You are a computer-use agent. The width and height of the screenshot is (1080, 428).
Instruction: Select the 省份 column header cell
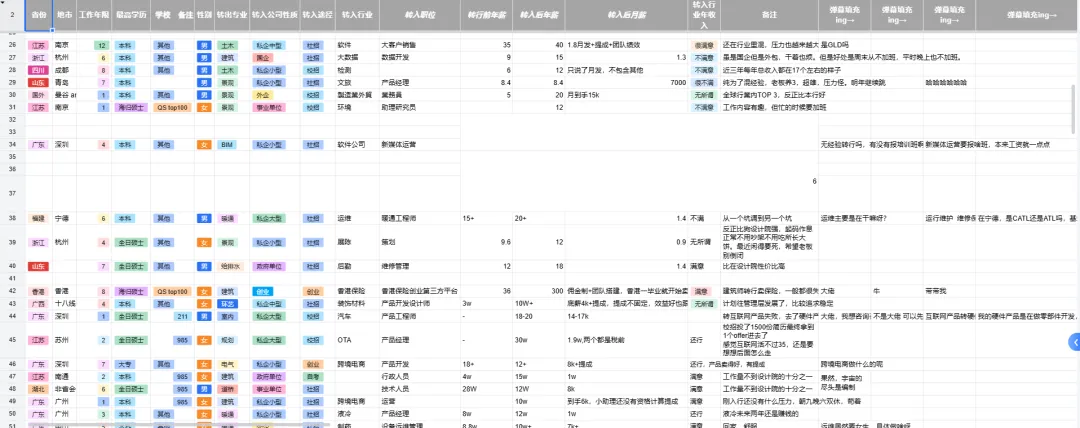click(x=39, y=14)
